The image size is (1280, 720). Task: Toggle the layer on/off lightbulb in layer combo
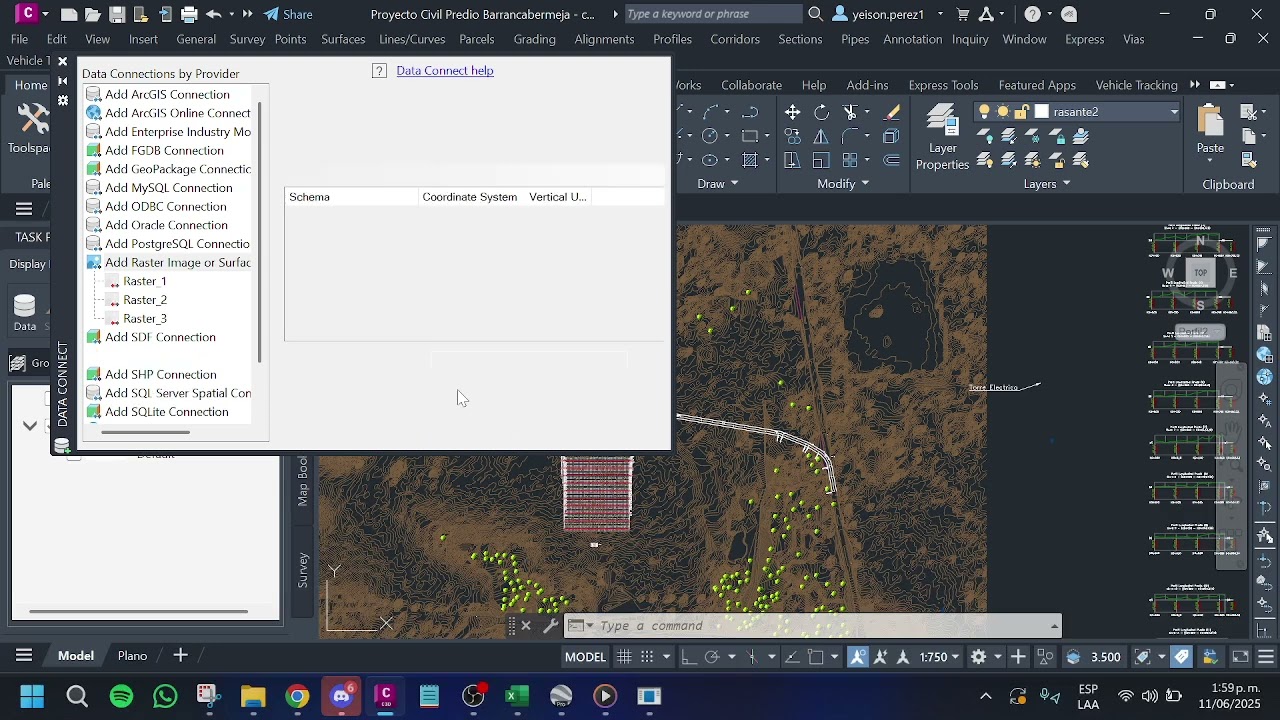(x=985, y=112)
